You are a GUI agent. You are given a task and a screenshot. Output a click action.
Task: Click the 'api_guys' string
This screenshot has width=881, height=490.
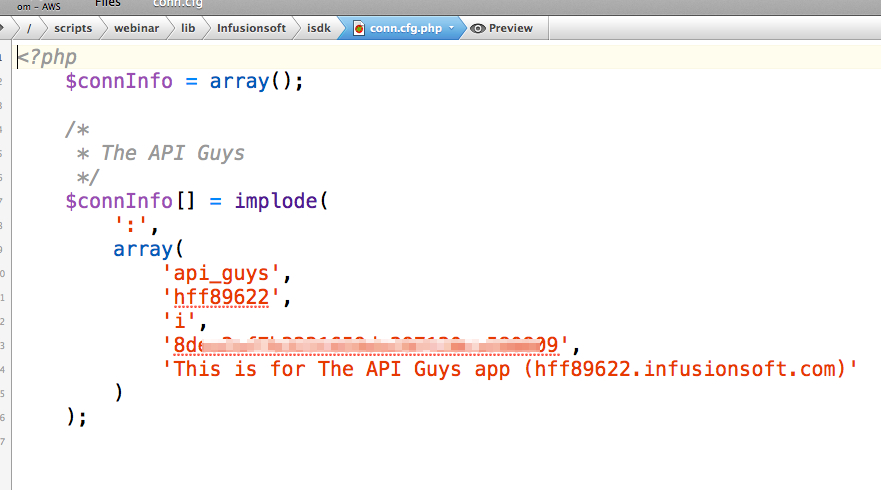[221, 273]
